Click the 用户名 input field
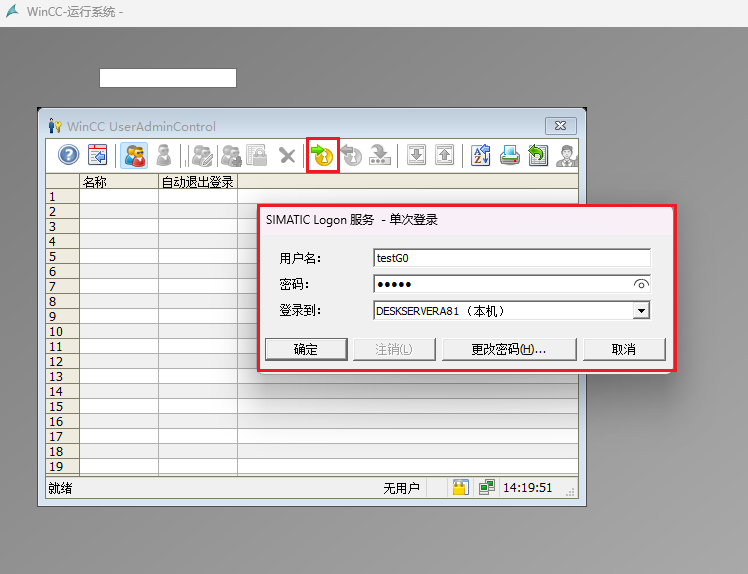748x574 pixels. click(511, 258)
